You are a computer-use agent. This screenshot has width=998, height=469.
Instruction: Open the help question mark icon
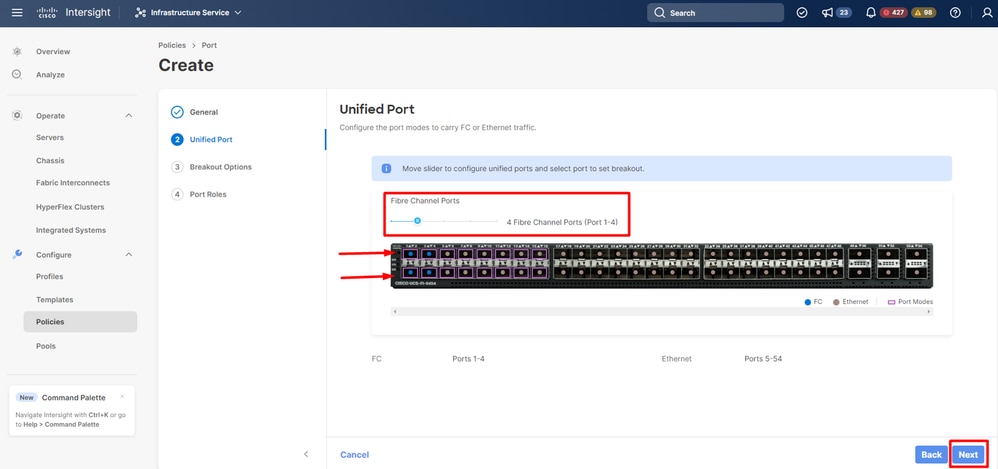click(x=955, y=13)
